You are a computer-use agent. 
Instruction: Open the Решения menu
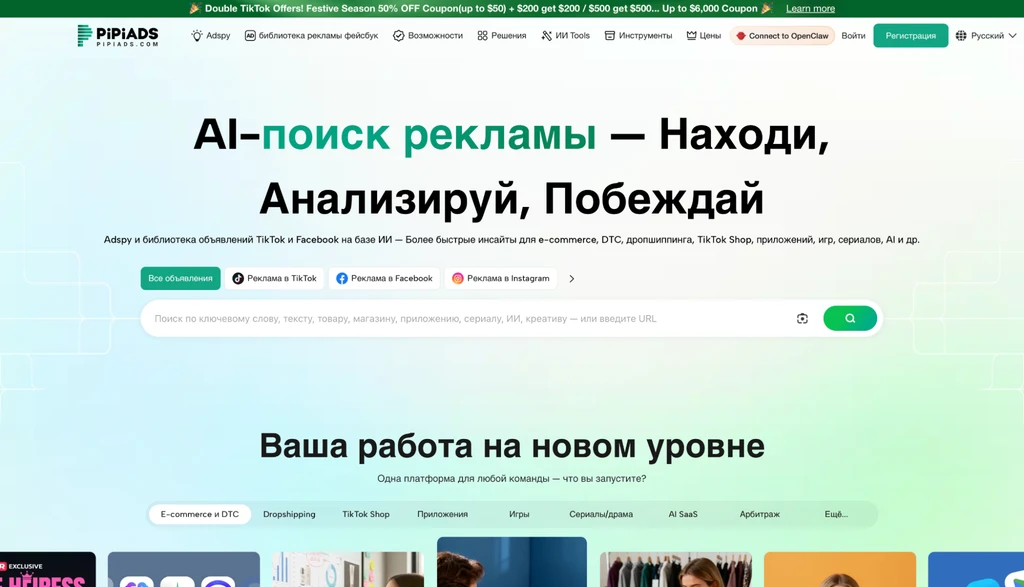502,36
